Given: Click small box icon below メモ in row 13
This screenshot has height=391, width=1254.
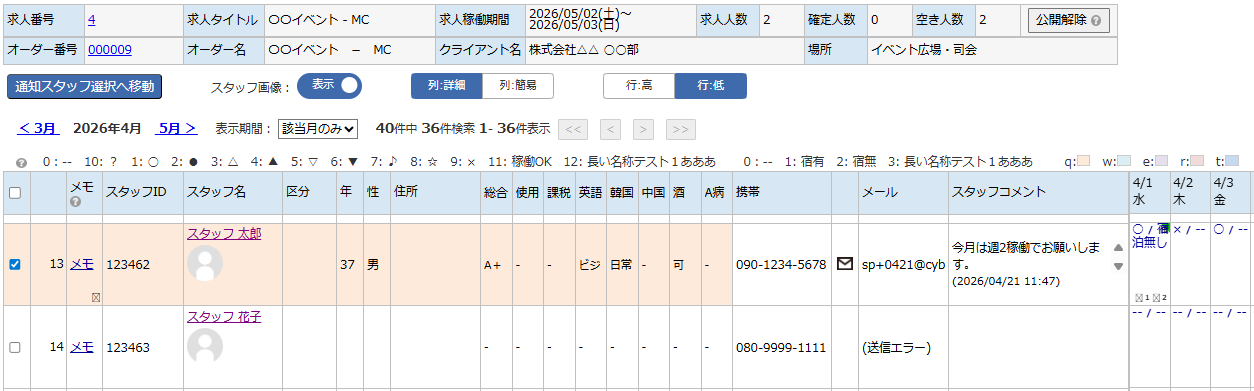Looking at the screenshot, I should pos(95,297).
